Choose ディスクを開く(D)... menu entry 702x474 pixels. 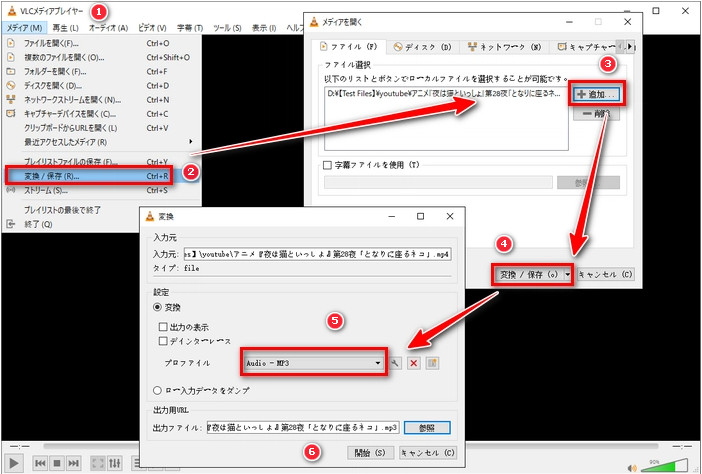point(102,85)
